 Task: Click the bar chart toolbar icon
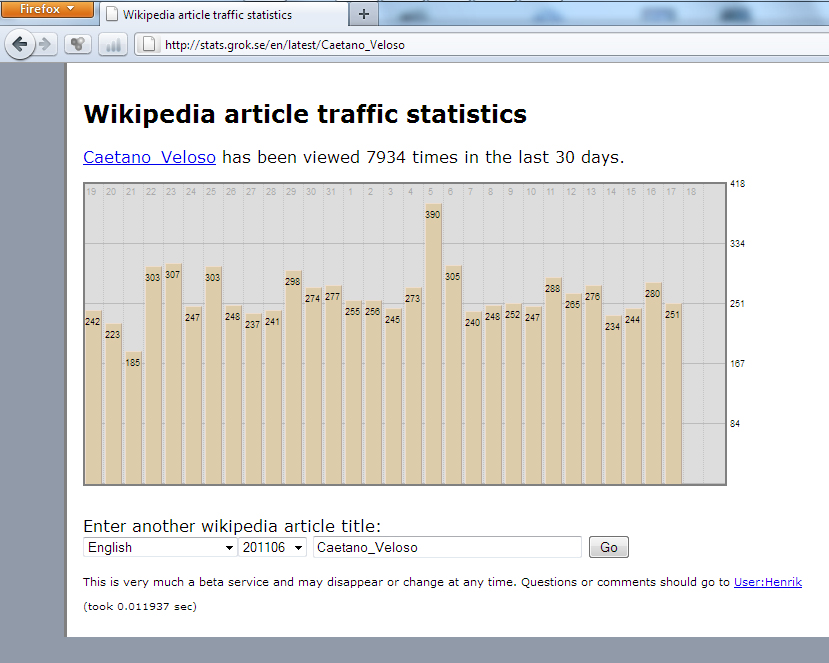(x=112, y=44)
